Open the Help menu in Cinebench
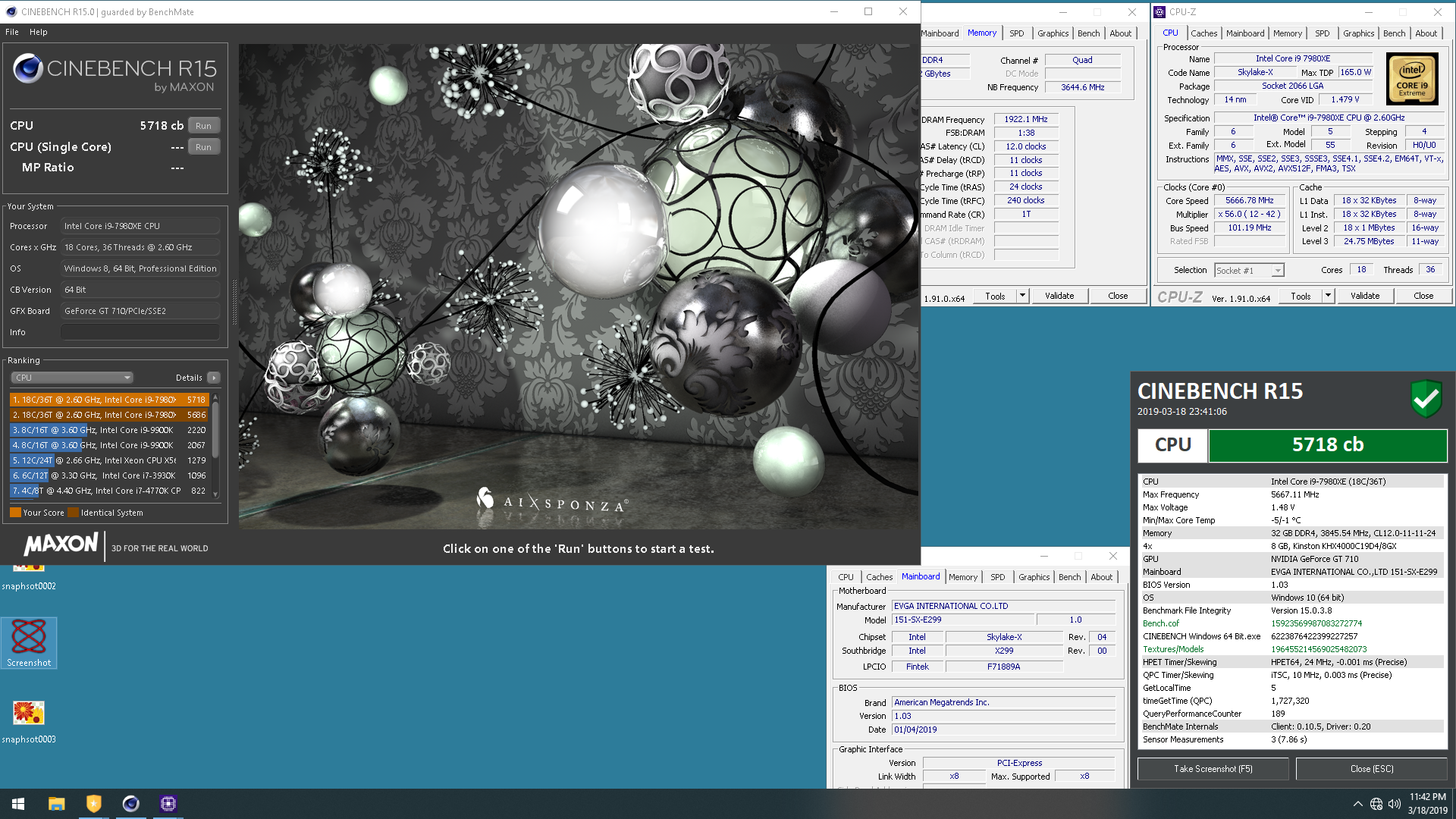Viewport: 1456px width, 819px height. (x=39, y=32)
